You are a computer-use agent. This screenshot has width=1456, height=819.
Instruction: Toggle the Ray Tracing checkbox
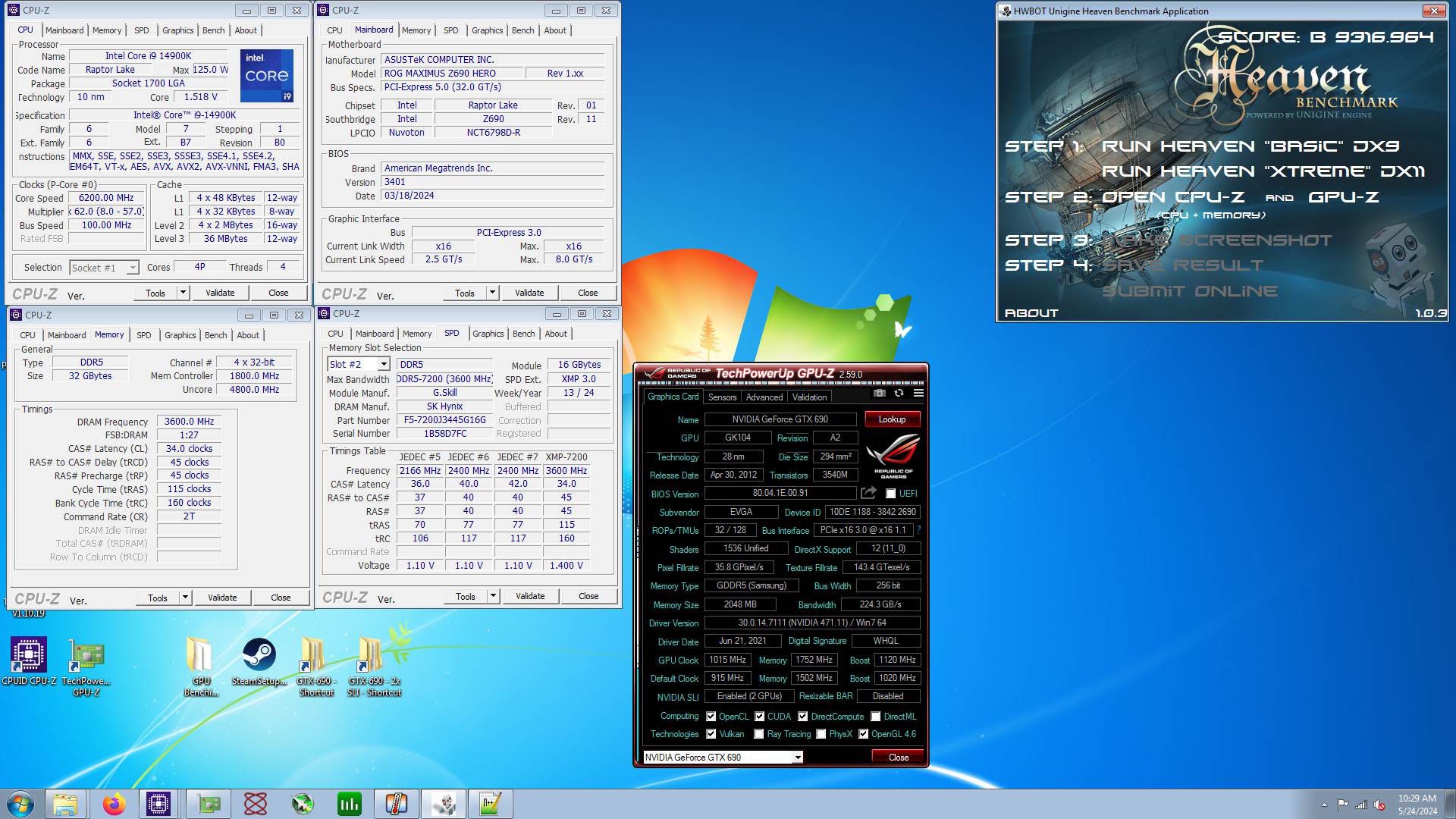point(759,734)
